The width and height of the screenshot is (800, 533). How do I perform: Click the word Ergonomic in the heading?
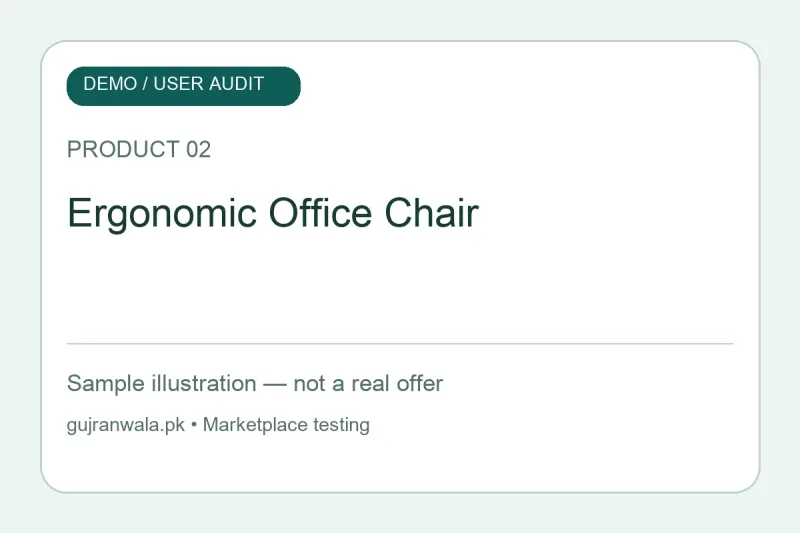[162, 214]
